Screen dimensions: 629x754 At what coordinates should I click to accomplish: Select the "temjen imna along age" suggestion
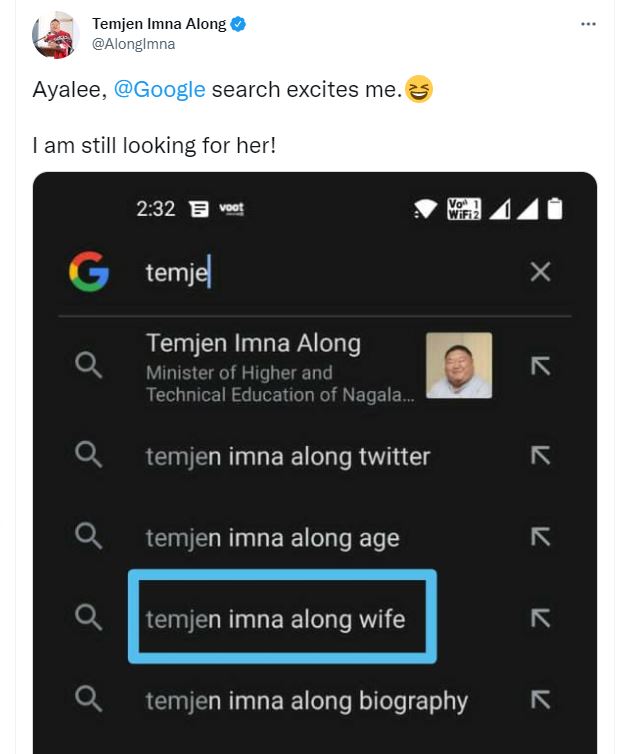[x=272, y=538]
